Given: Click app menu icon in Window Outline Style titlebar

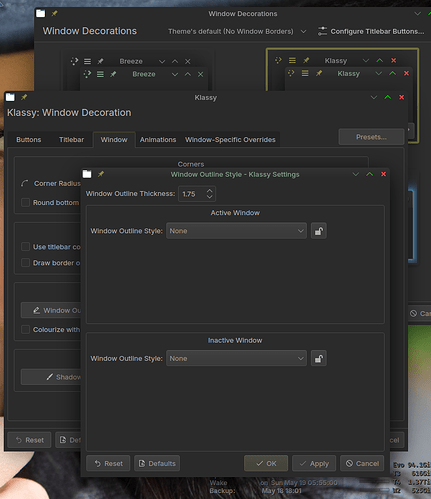Looking at the screenshot, I should (x=87, y=174).
